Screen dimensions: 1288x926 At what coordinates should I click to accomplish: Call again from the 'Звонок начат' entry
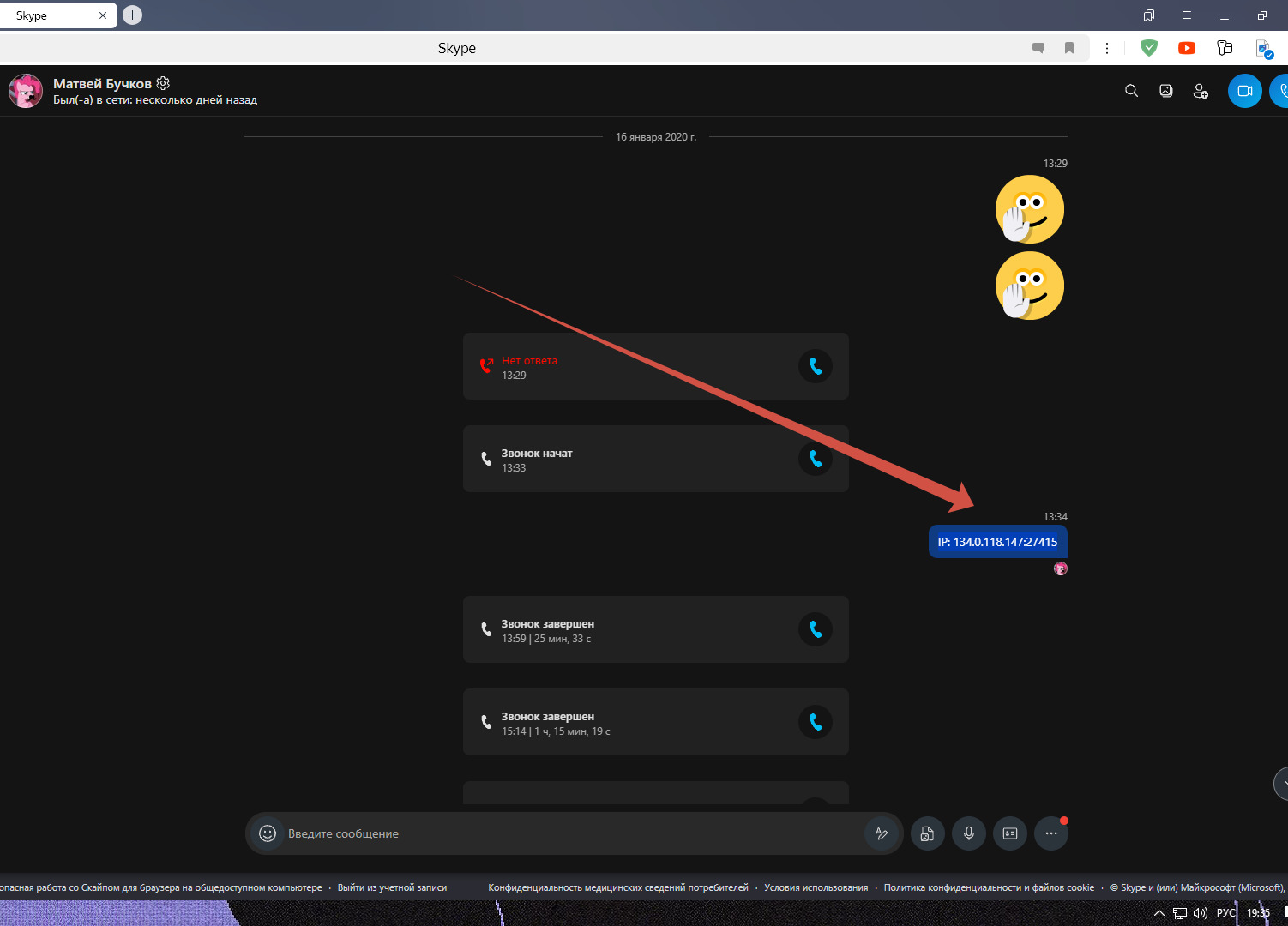point(816,459)
